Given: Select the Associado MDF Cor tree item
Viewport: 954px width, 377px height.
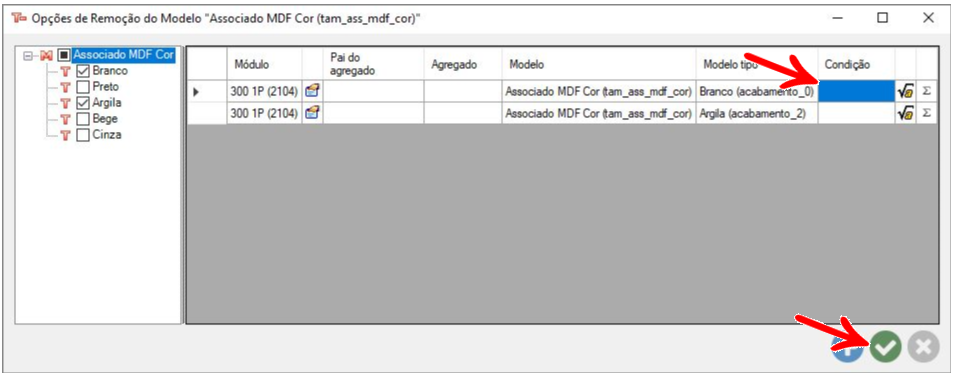Looking at the screenshot, I should (x=124, y=55).
